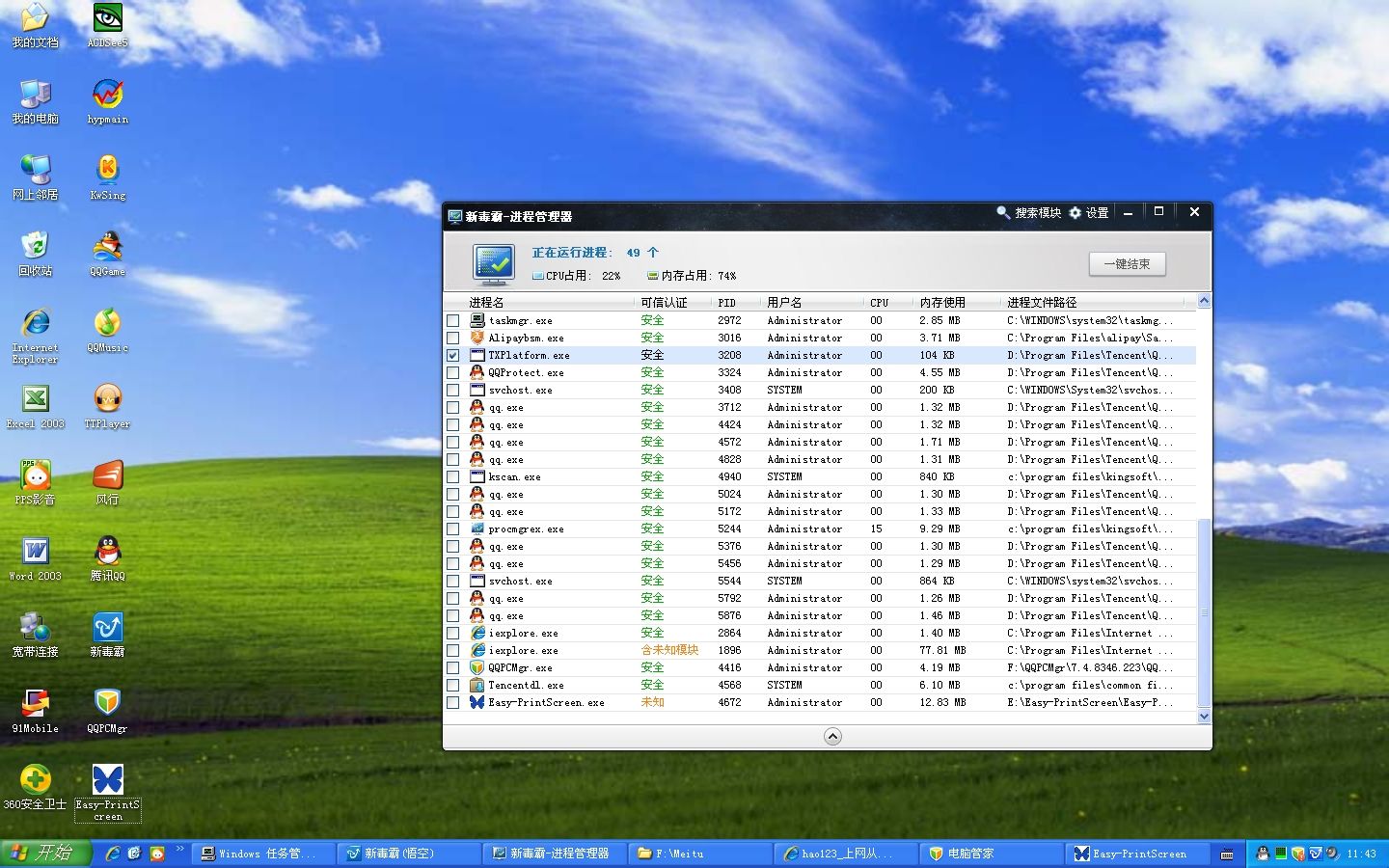Click the 一键结束 button
1389x868 pixels.
point(1127,263)
